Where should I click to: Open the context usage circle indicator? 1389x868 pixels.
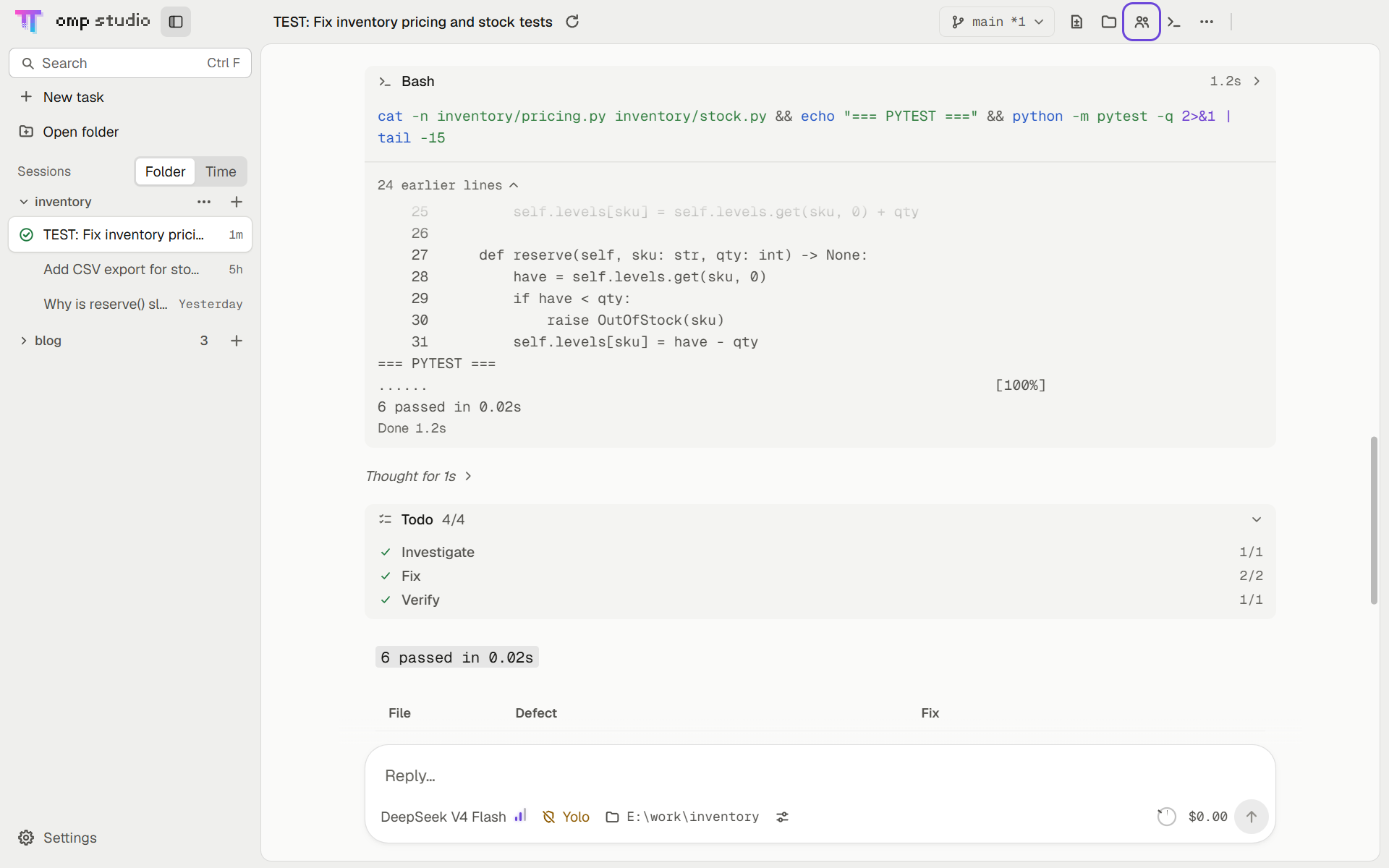[1166, 817]
